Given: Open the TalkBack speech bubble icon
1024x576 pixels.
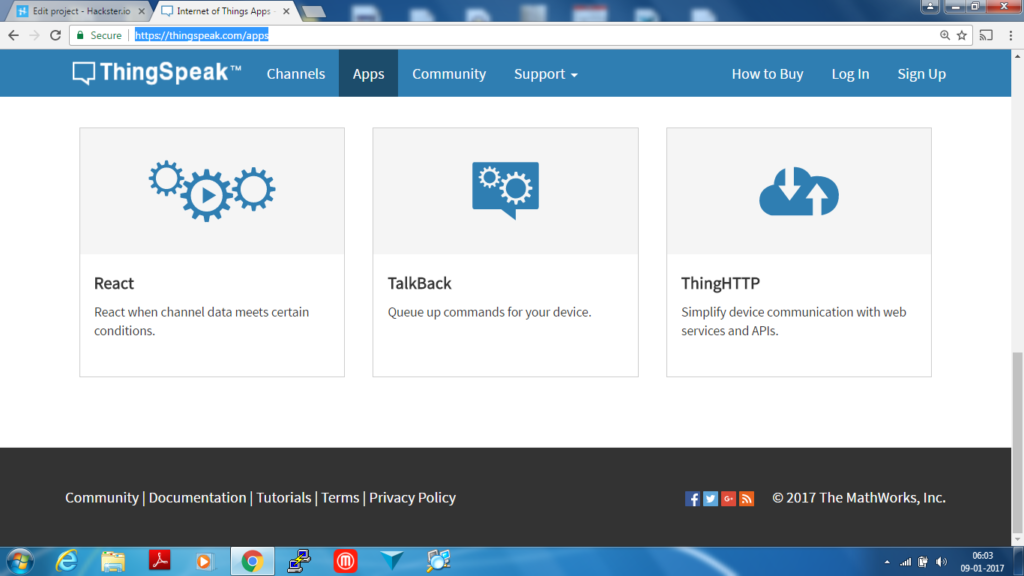Looking at the screenshot, I should click(x=505, y=190).
